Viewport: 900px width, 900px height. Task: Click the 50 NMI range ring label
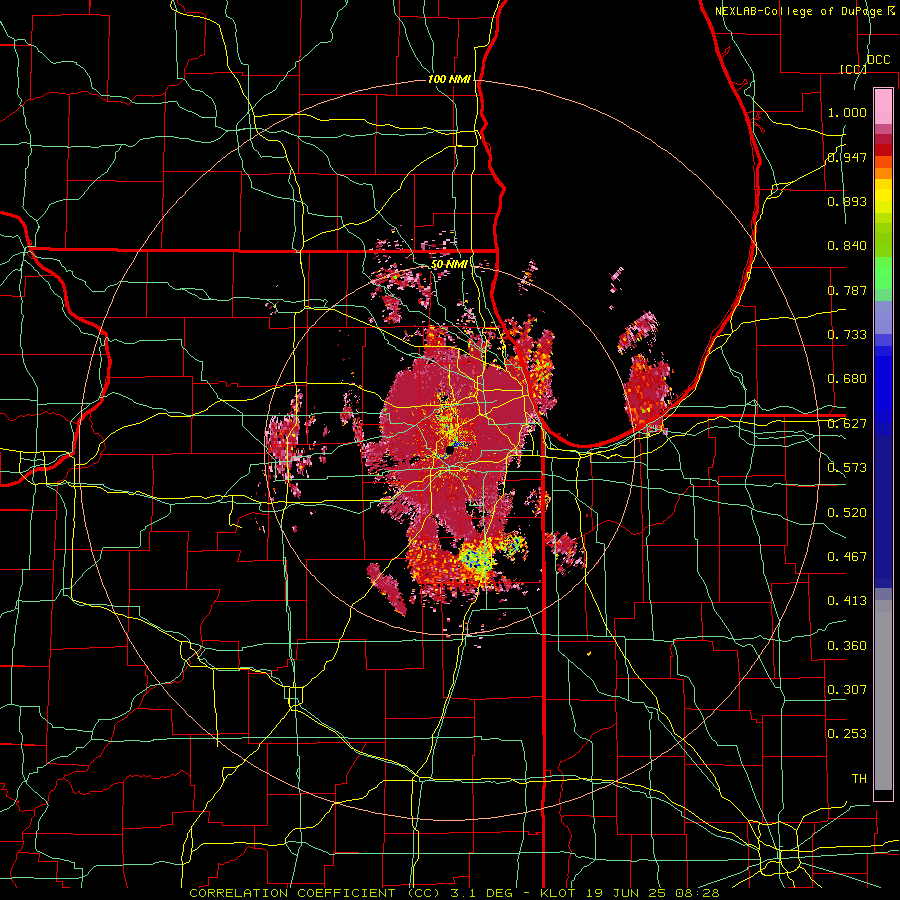pyautogui.click(x=449, y=265)
